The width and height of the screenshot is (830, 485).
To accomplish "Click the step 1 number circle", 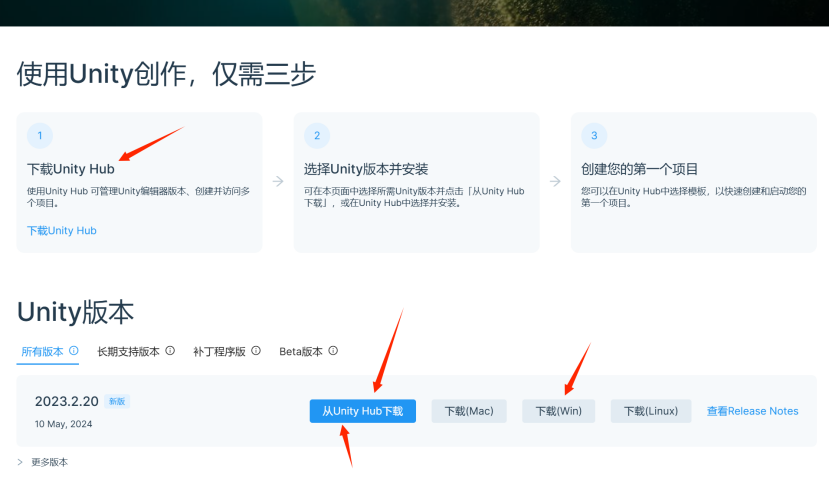I will click(x=40, y=136).
